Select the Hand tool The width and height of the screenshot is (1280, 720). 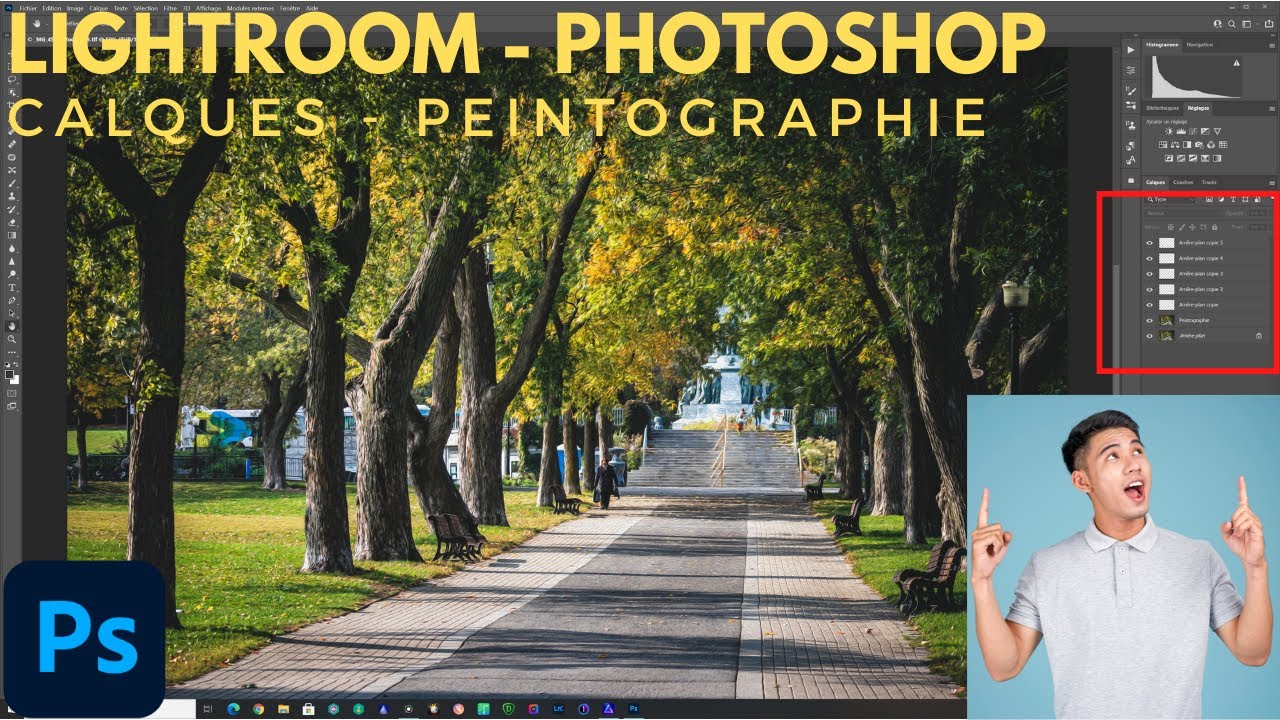coord(12,326)
